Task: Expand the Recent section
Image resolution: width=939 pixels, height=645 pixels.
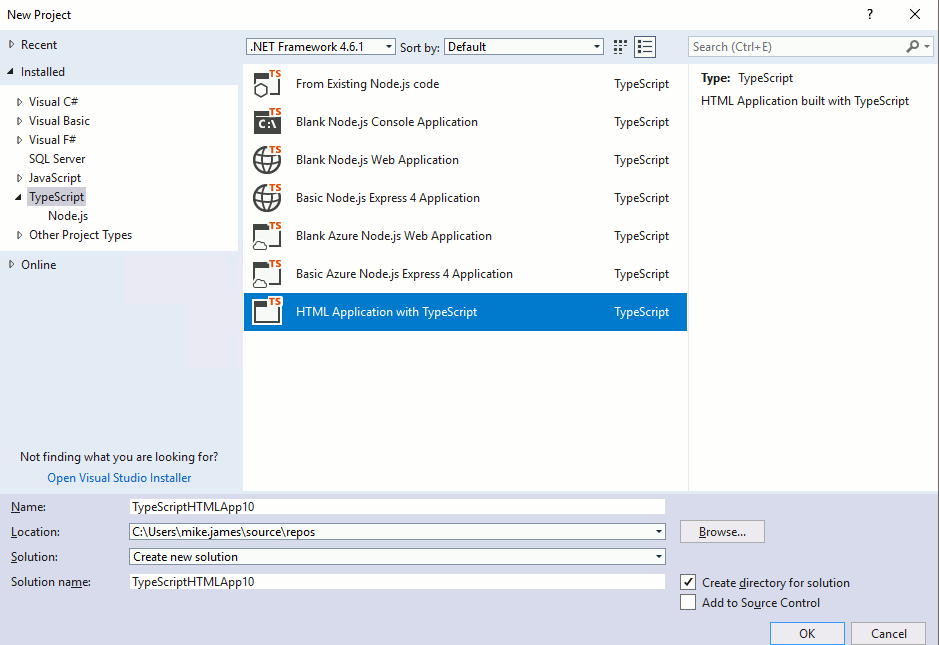Action: pos(11,44)
